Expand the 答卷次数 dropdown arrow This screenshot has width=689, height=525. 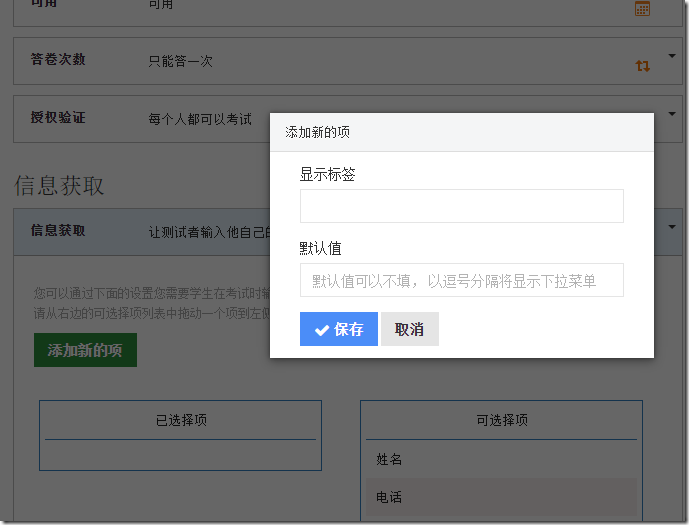(672, 56)
